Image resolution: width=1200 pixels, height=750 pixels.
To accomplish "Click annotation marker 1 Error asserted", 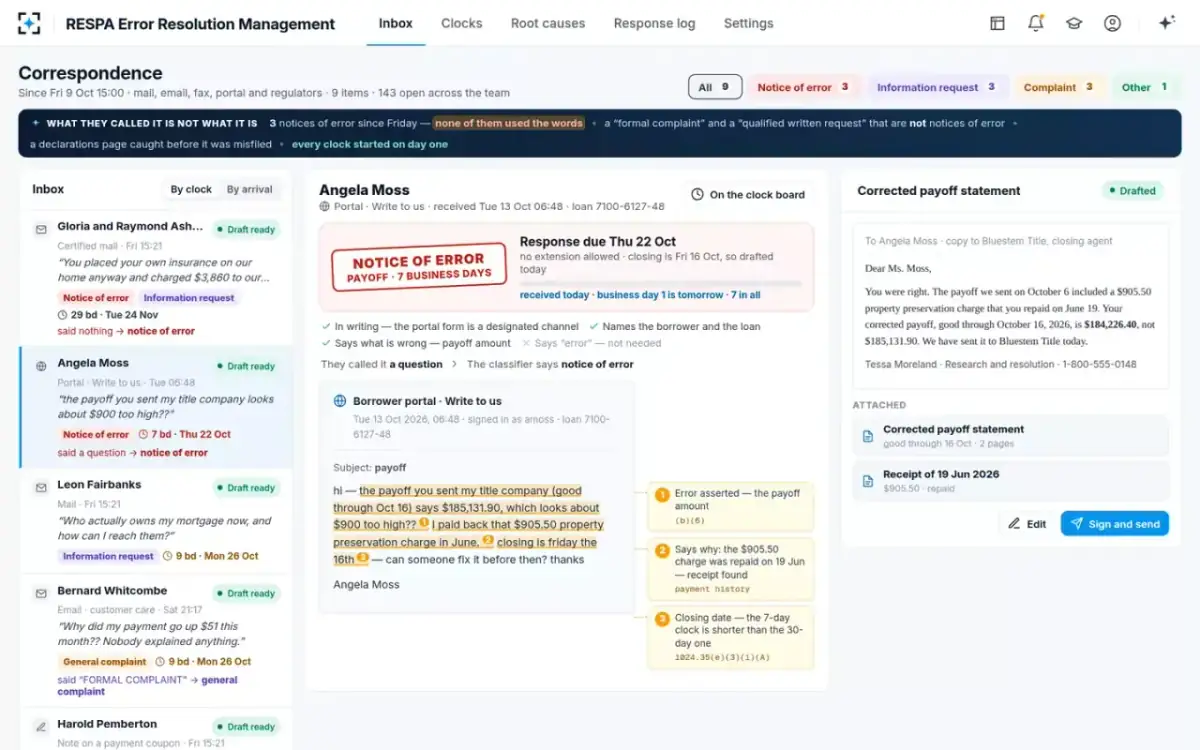I will 662,494.
